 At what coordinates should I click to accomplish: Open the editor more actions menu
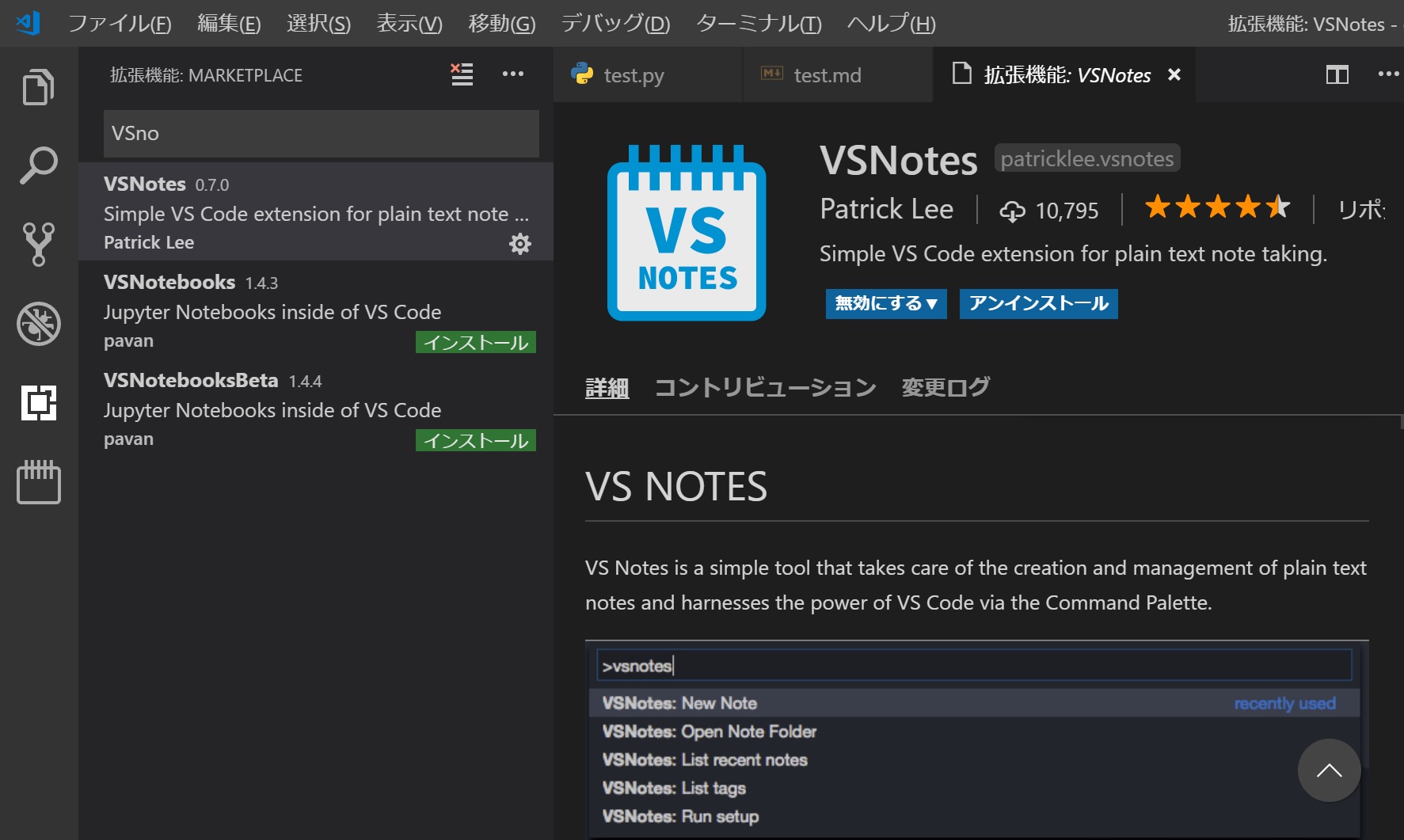coord(1390,74)
